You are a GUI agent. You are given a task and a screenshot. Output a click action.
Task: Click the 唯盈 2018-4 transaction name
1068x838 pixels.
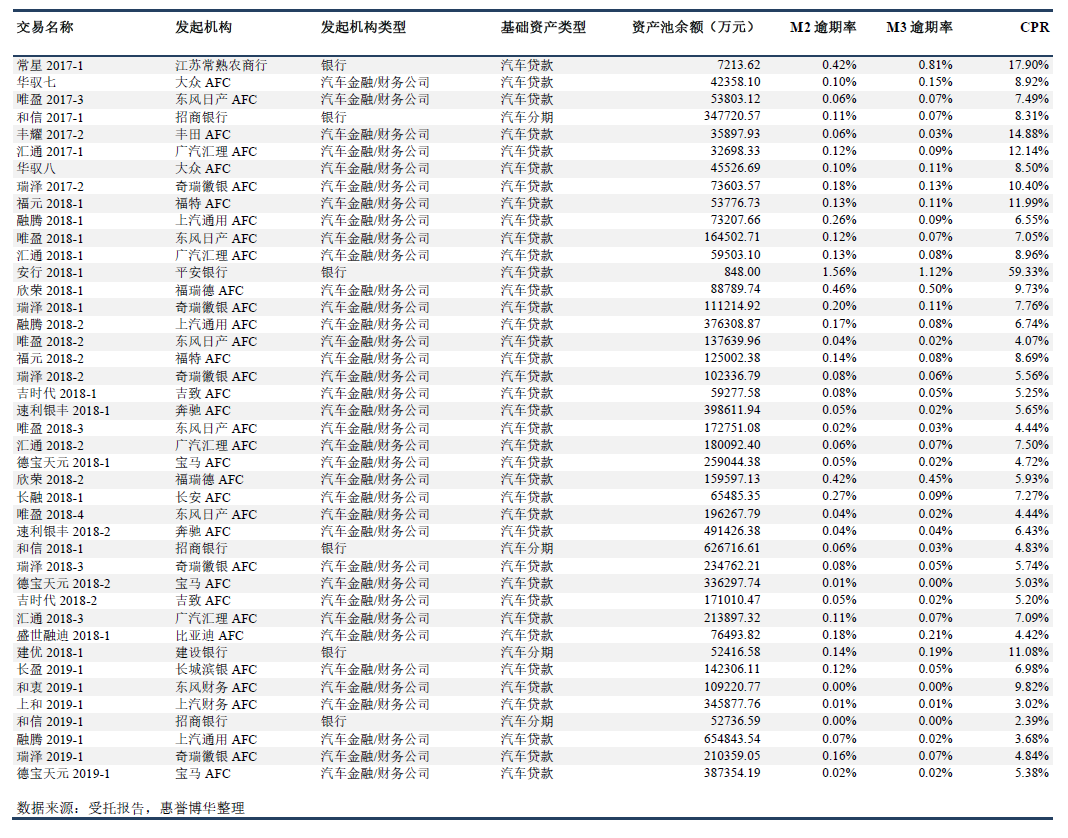click(50, 514)
